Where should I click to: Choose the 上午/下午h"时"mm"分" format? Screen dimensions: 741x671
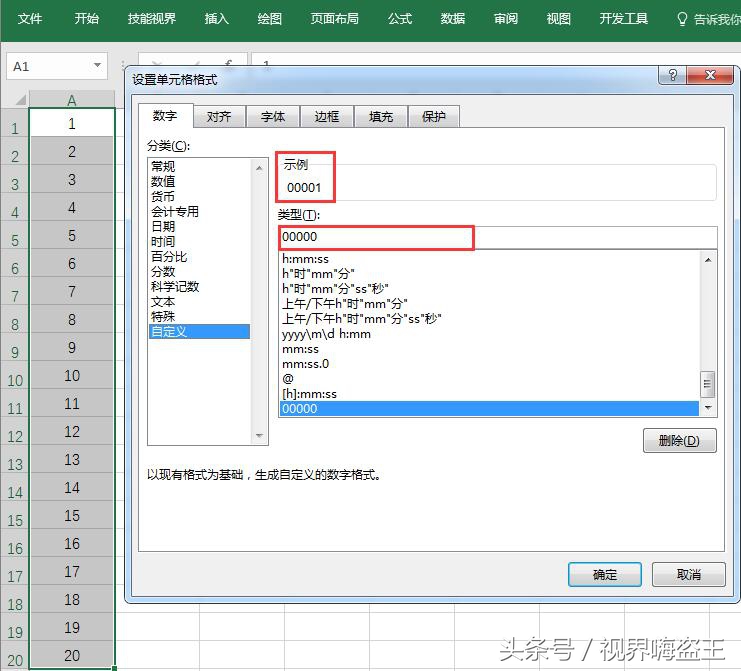[489, 304]
